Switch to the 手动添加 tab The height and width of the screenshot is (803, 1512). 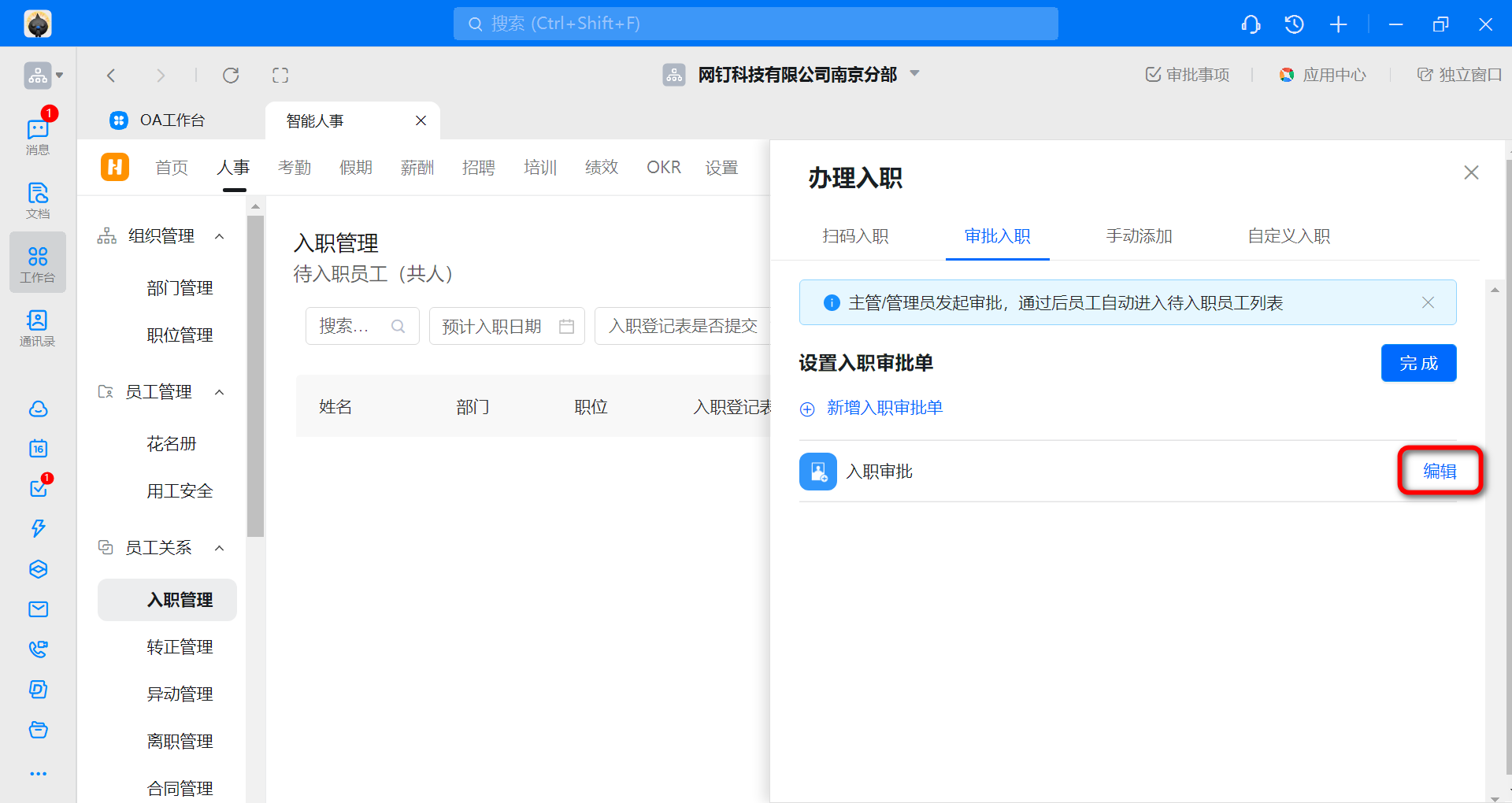(1139, 236)
